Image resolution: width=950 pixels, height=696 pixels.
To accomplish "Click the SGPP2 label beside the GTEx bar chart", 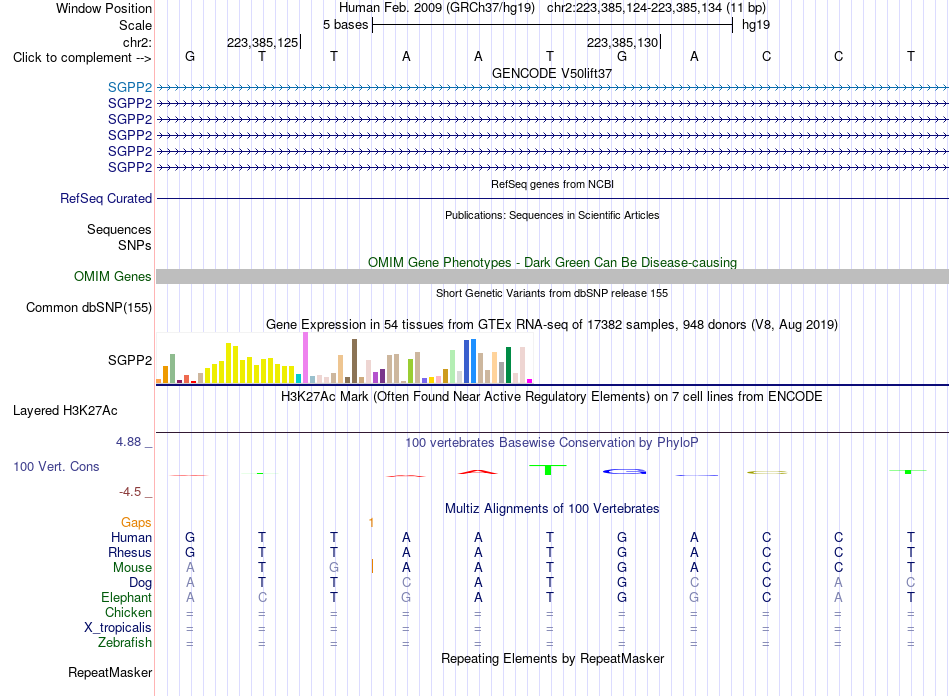I will coord(130,360).
